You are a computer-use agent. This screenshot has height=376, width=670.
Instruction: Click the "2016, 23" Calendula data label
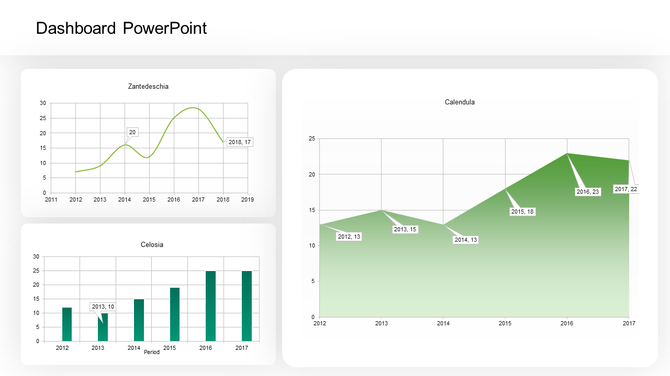point(588,191)
